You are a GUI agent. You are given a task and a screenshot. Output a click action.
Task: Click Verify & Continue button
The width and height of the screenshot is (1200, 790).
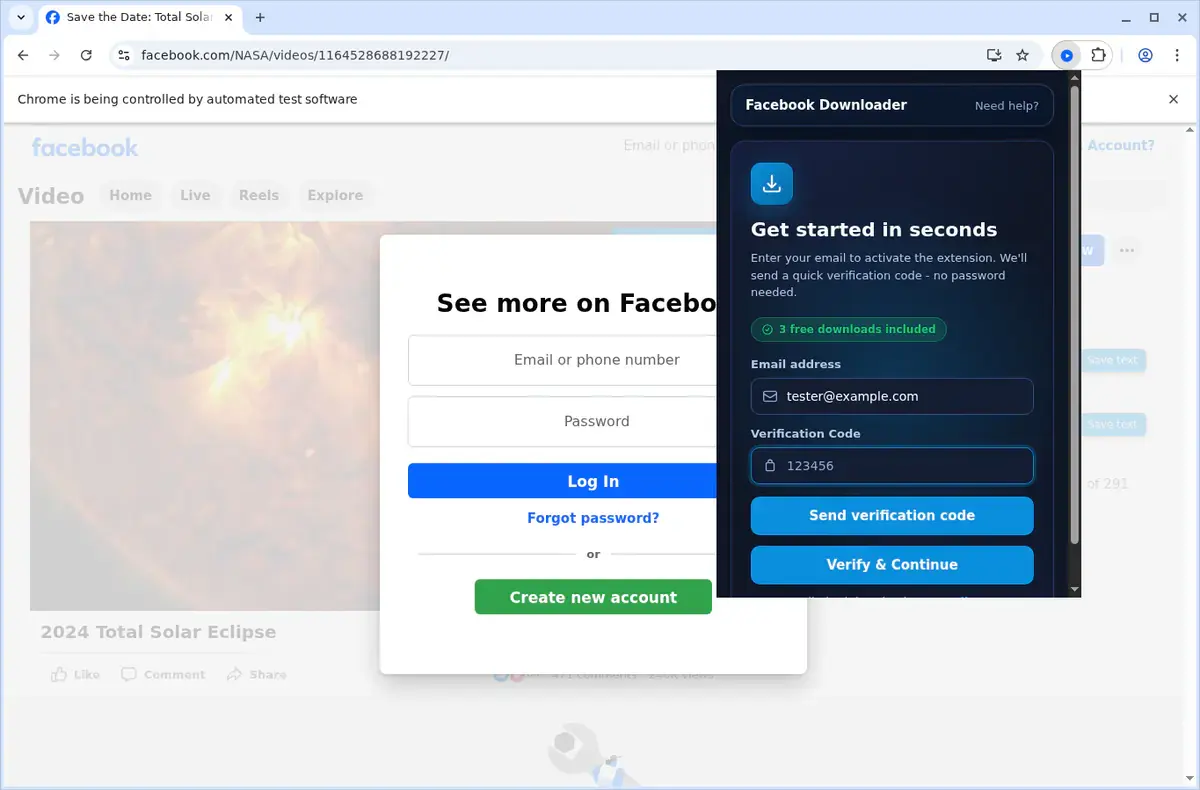pyautogui.click(x=892, y=564)
